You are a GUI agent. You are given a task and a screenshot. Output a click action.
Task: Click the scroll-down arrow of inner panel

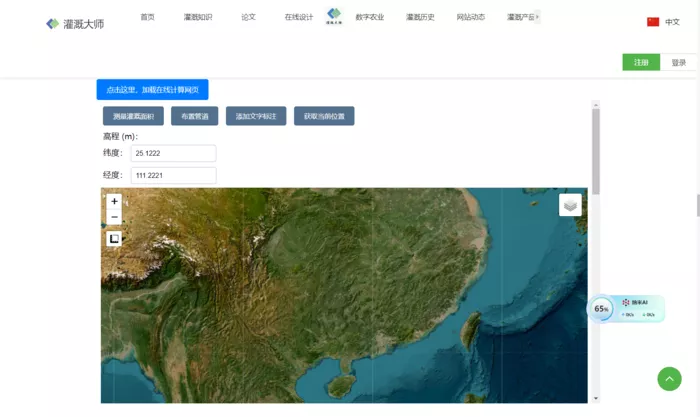596,398
